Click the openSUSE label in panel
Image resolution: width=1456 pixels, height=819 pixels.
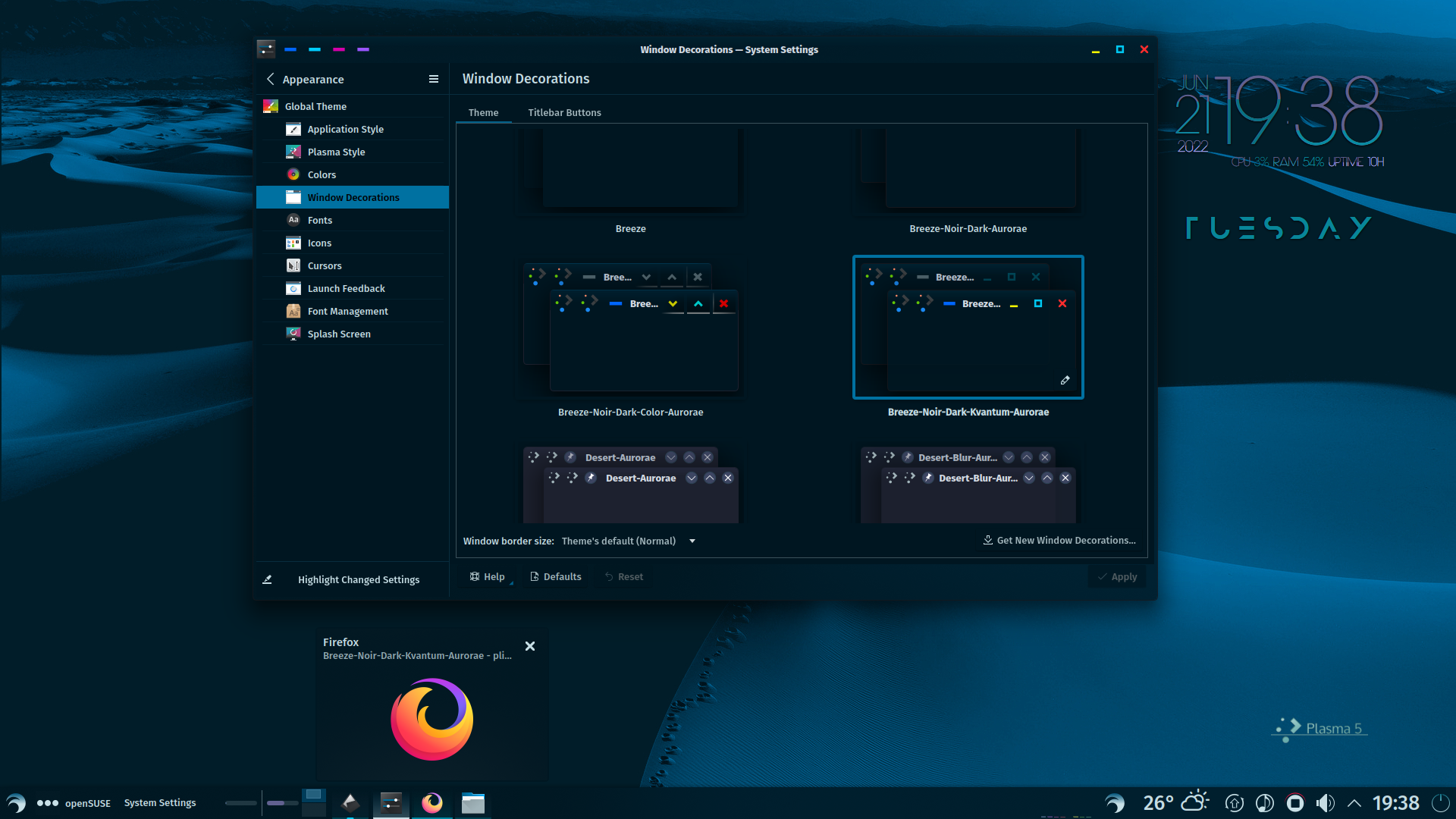click(x=87, y=803)
